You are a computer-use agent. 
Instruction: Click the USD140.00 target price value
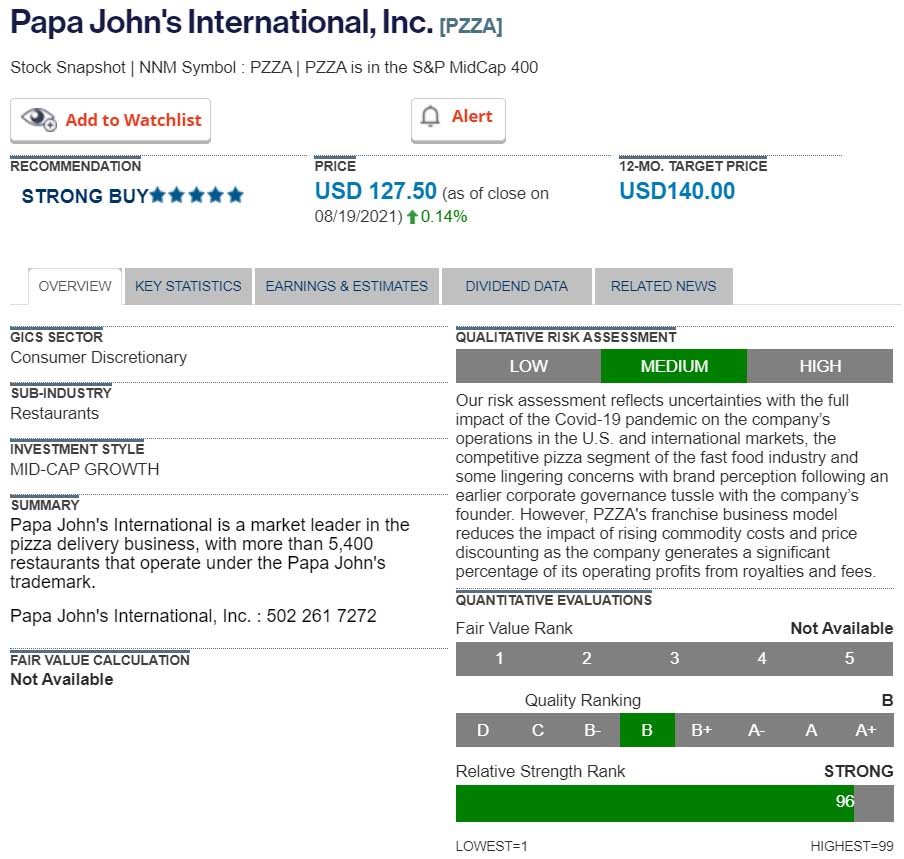pos(677,191)
